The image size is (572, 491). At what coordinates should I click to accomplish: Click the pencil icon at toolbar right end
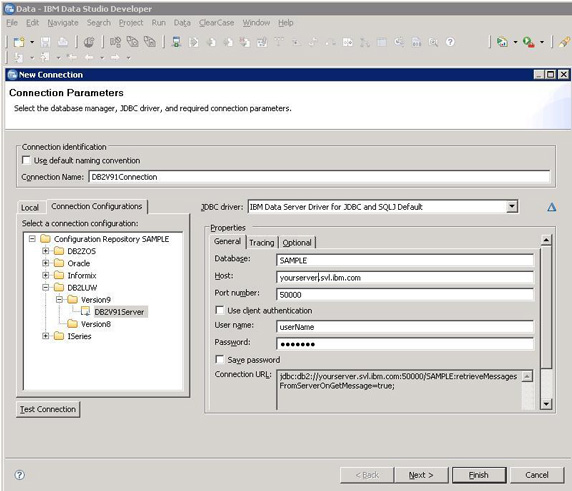(x=564, y=42)
